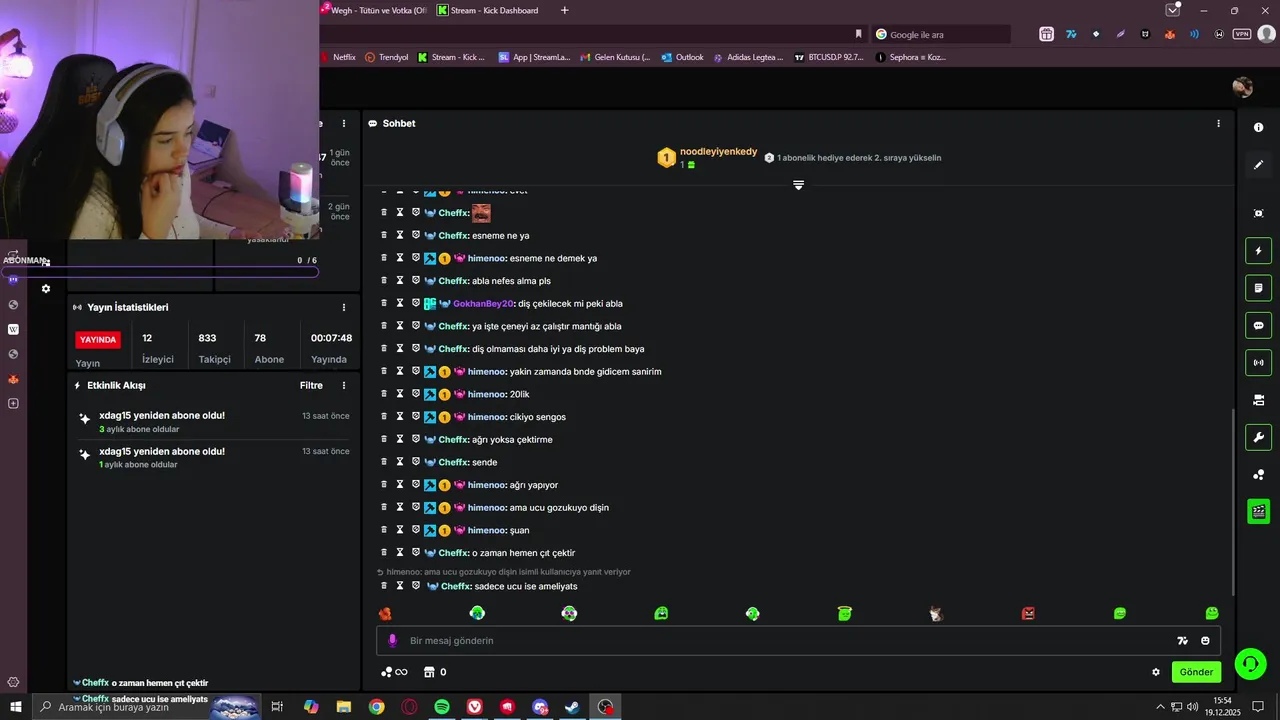1280x720 pixels.
Task: Open browser tab list dropdown arrow
Action: tap(1172, 10)
